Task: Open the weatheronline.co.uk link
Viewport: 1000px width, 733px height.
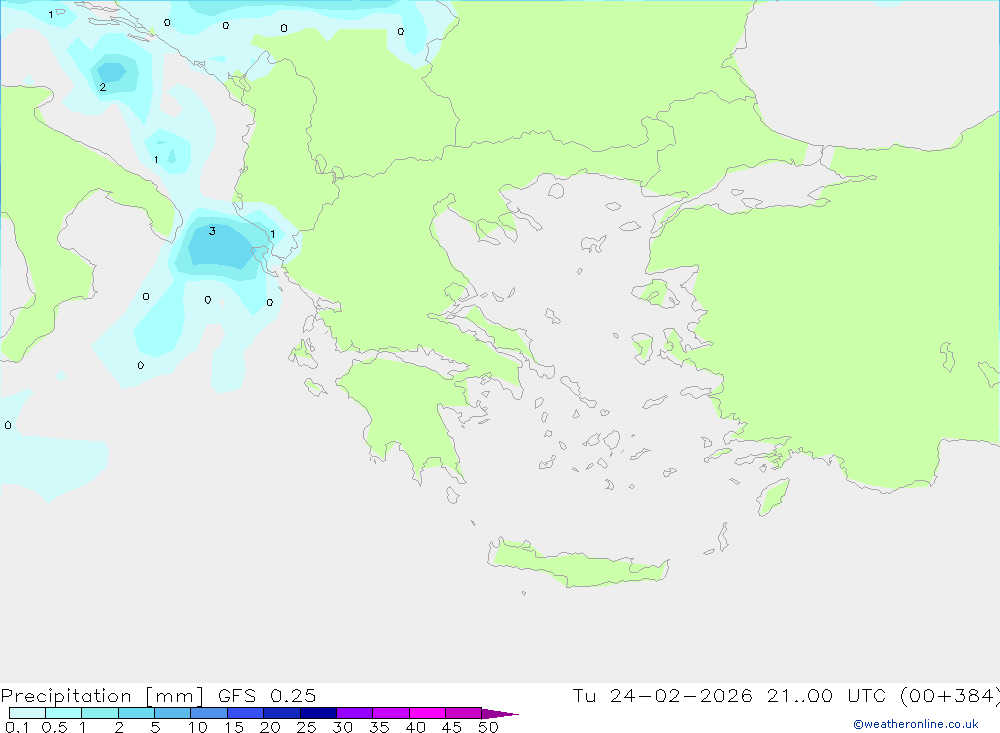Action: (x=916, y=724)
